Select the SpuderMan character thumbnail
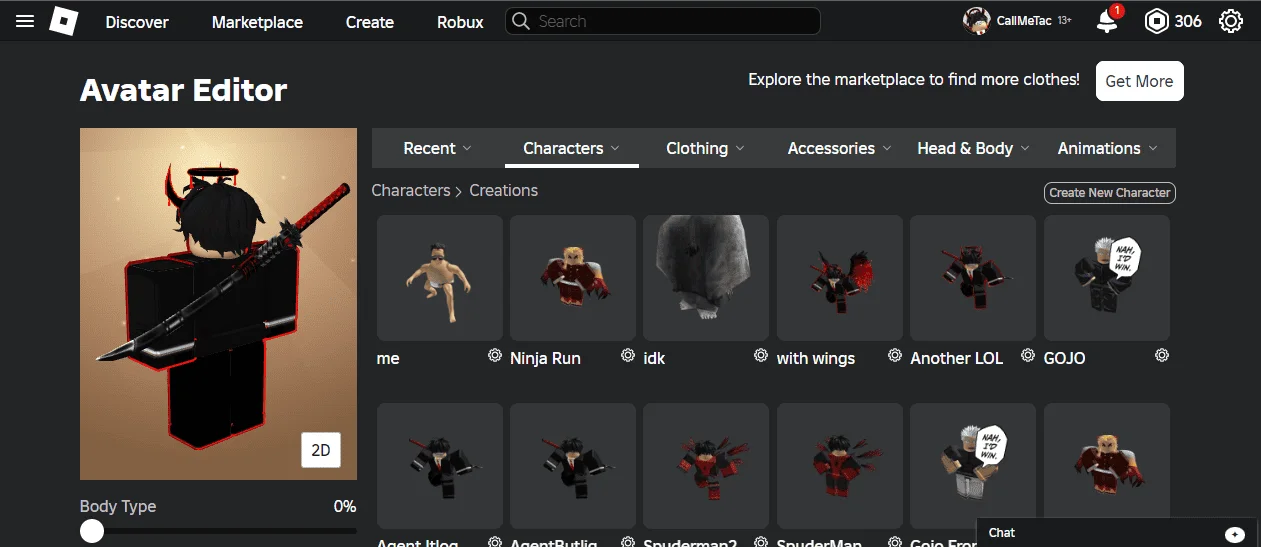The width and height of the screenshot is (1261, 547). coord(840,466)
